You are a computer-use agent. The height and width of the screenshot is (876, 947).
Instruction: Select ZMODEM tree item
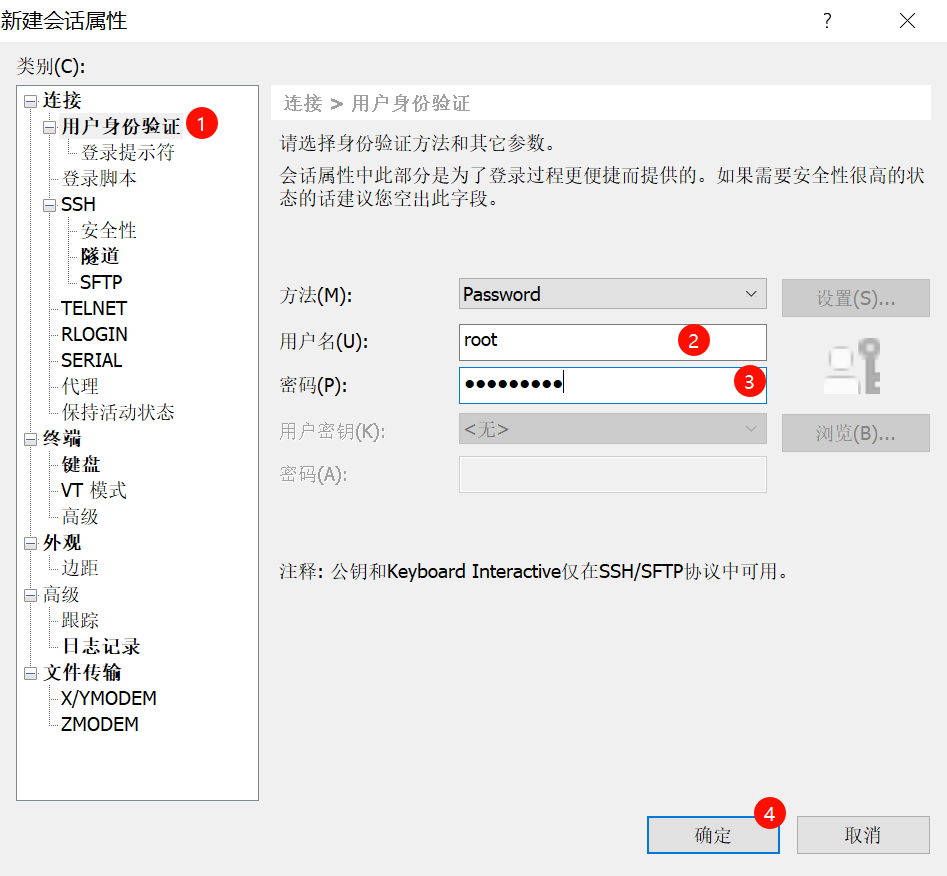tap(100, 724)
